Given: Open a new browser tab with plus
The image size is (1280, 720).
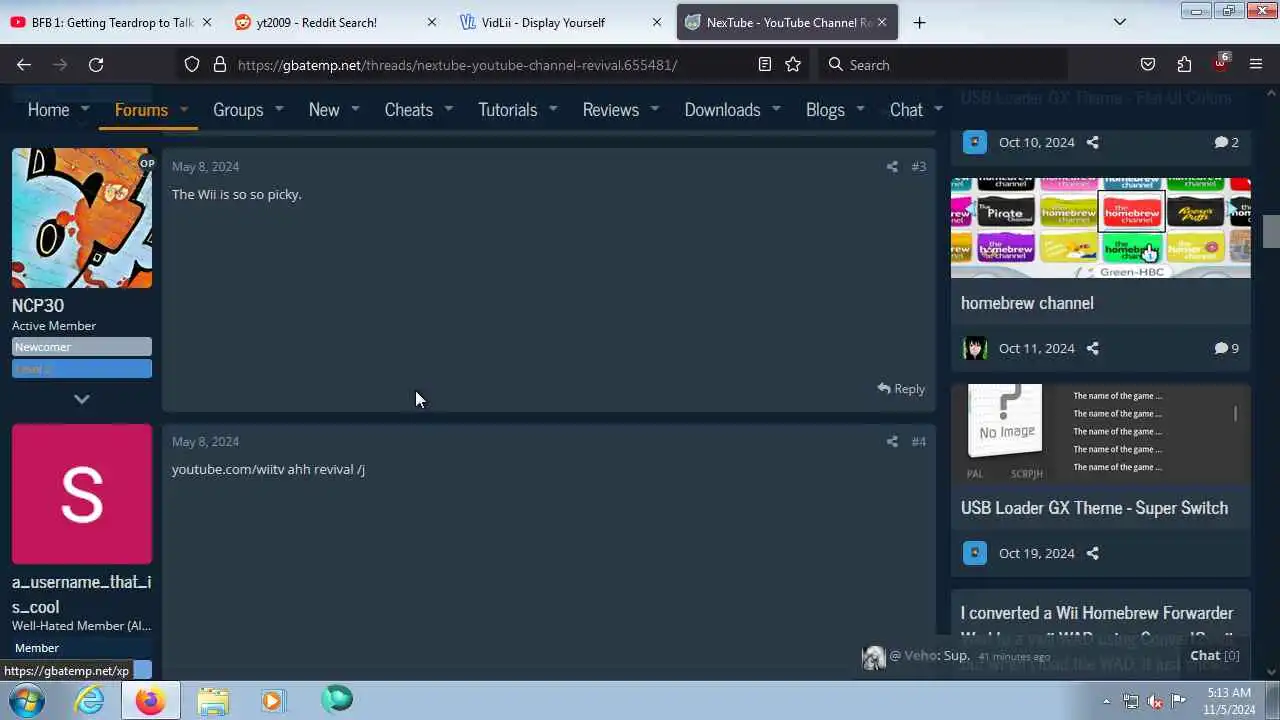Looking at the screenshot, I should tap(919, 22).
